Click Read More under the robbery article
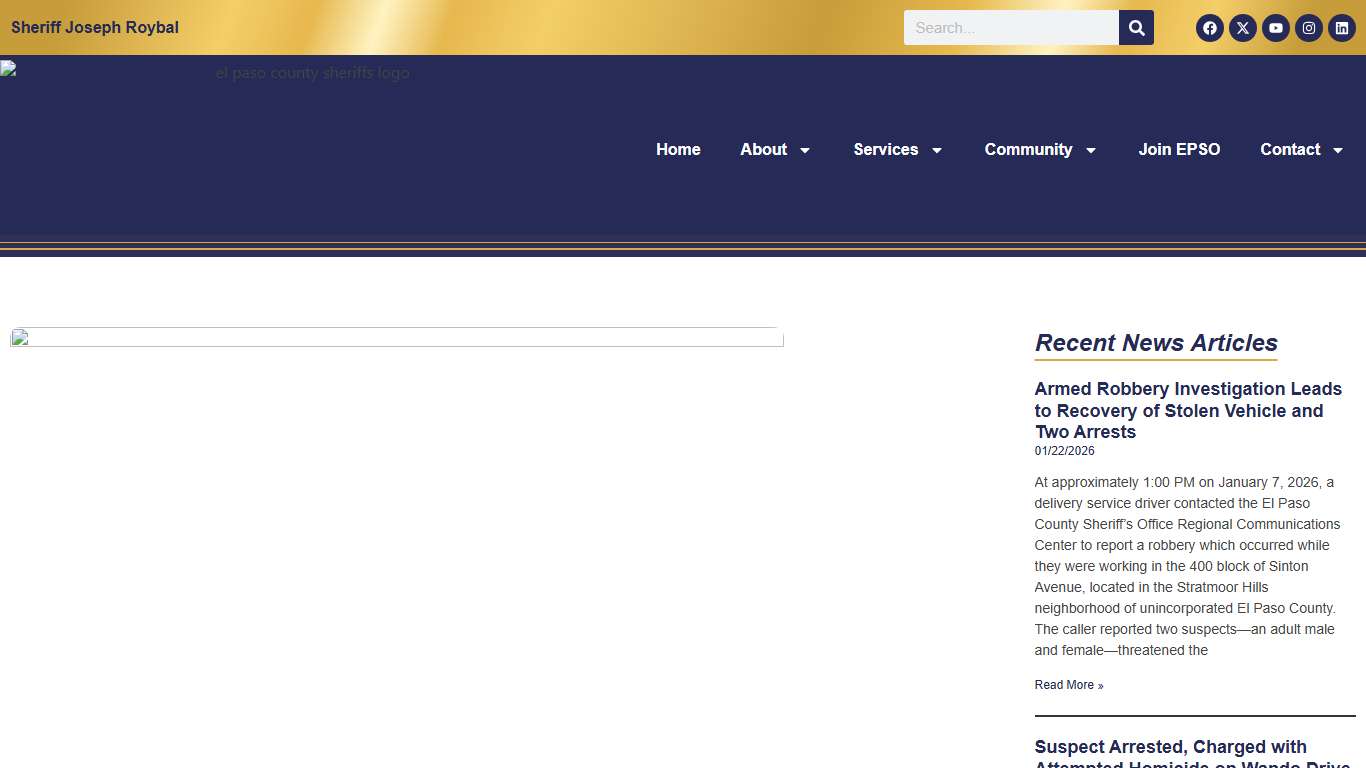 1068,685
